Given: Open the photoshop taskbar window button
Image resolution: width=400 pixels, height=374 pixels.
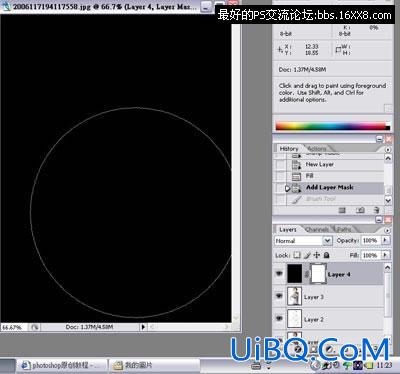Looking at the screenshot, I should (62, 365).
